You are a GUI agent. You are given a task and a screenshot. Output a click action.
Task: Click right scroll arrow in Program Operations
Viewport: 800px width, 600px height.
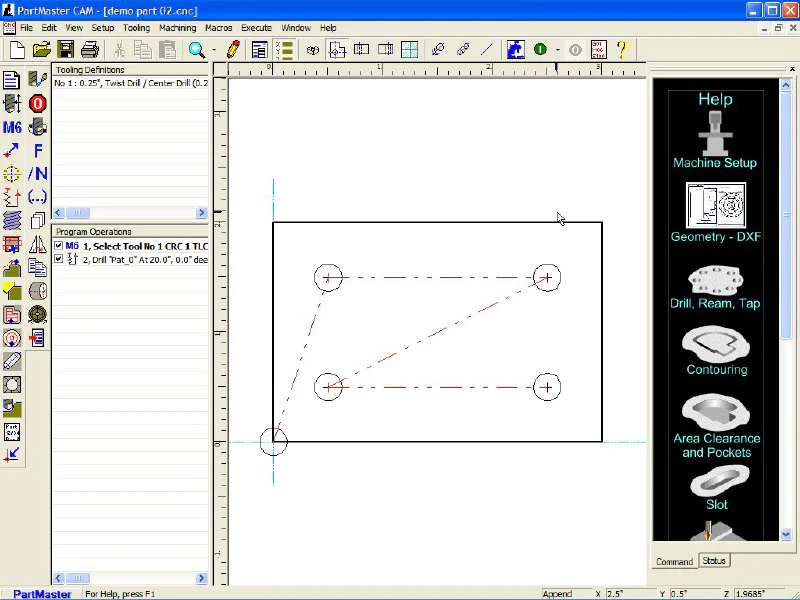202,578
